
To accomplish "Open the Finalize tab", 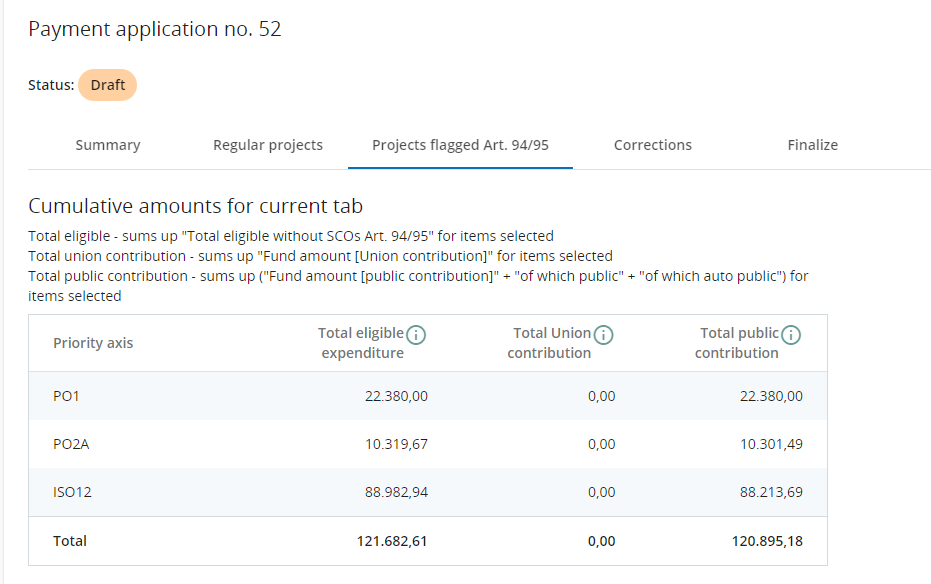I will pos(813,145).
